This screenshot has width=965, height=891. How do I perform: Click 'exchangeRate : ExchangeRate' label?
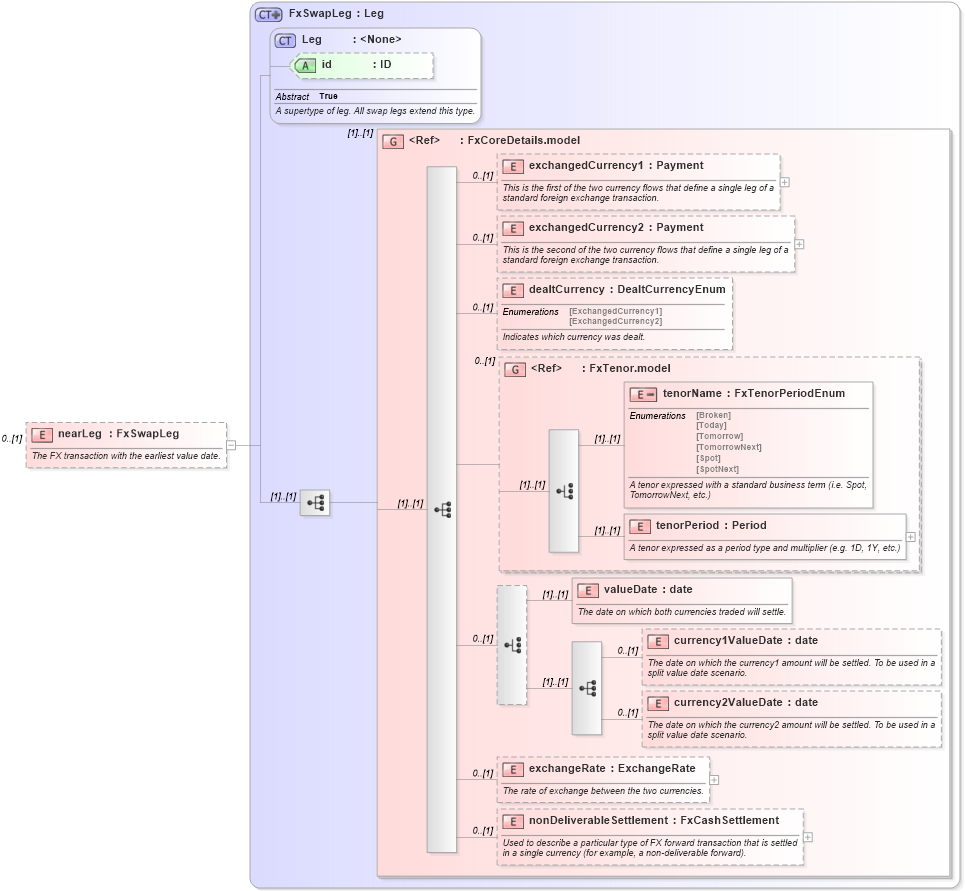click(612, 769)
